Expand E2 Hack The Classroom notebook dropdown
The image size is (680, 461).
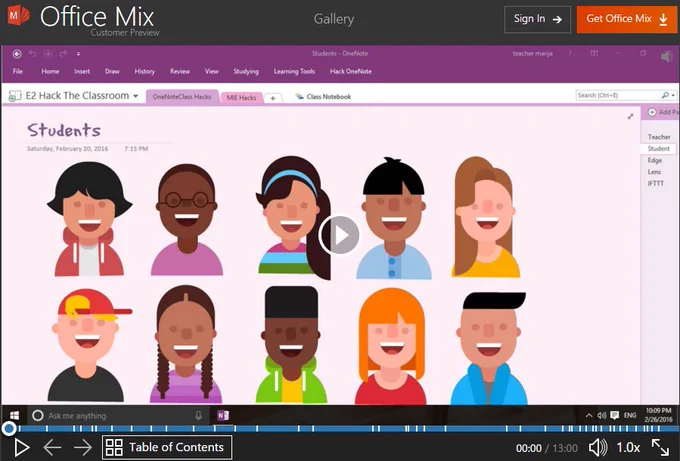point(135,96)
